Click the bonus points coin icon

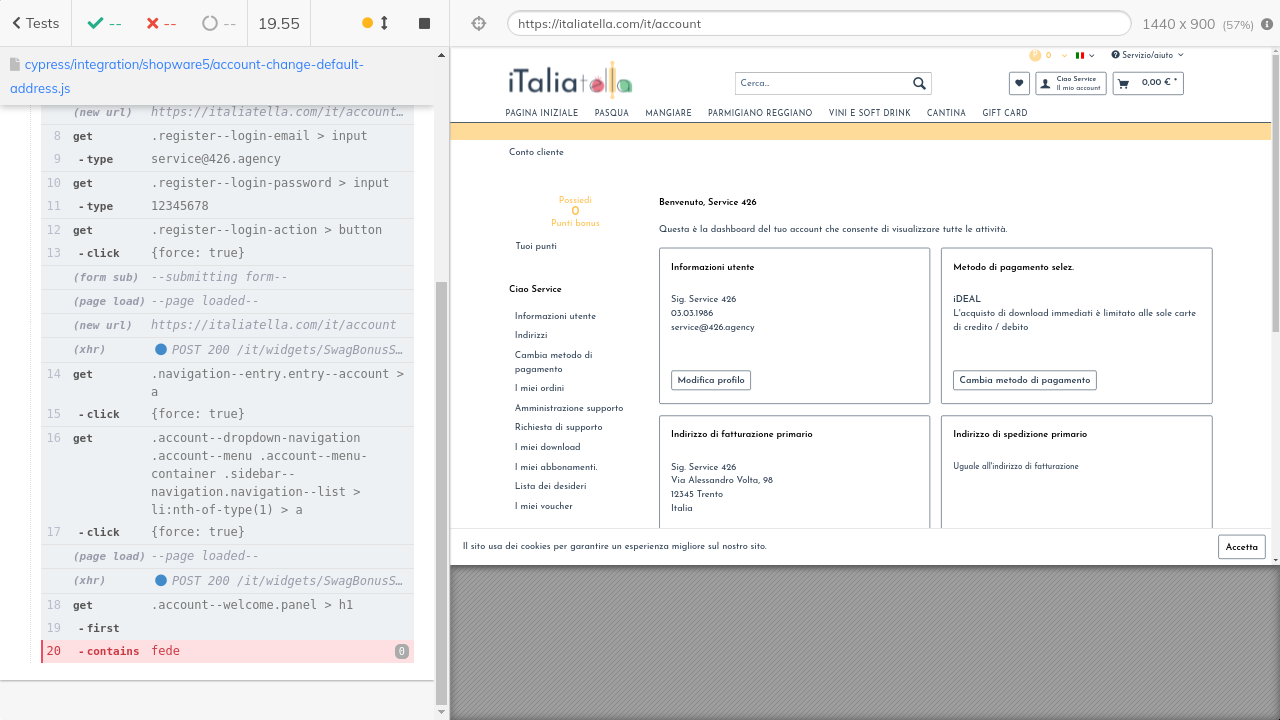click(x=1035, y=56)
